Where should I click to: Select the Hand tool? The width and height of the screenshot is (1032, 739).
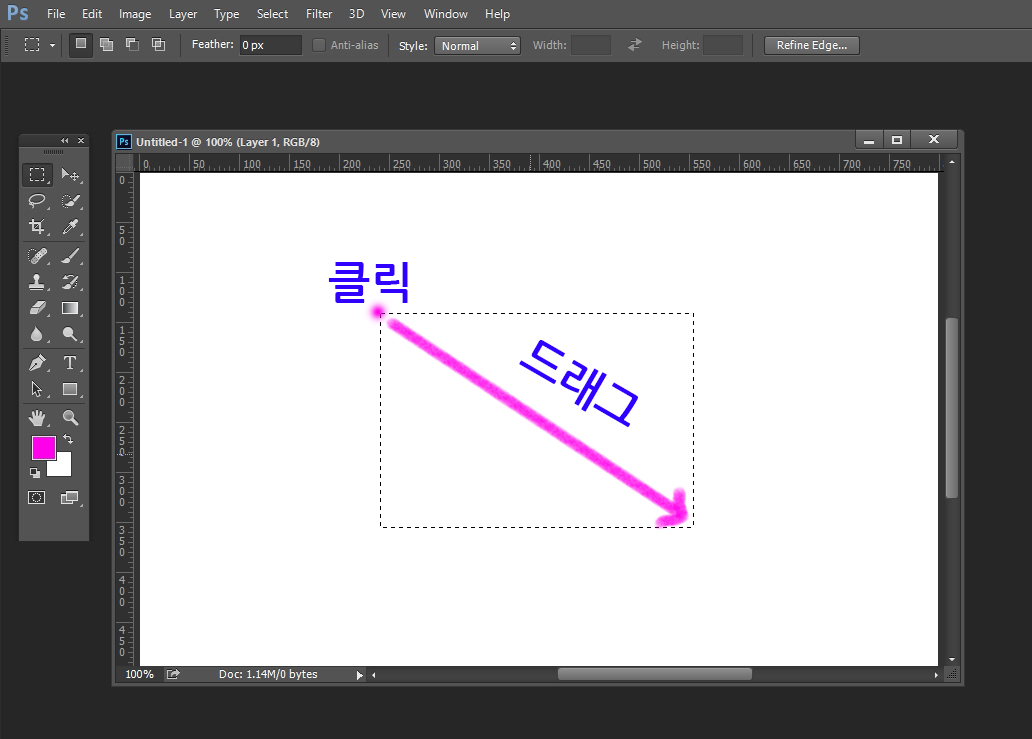click(x=37, y=417)
